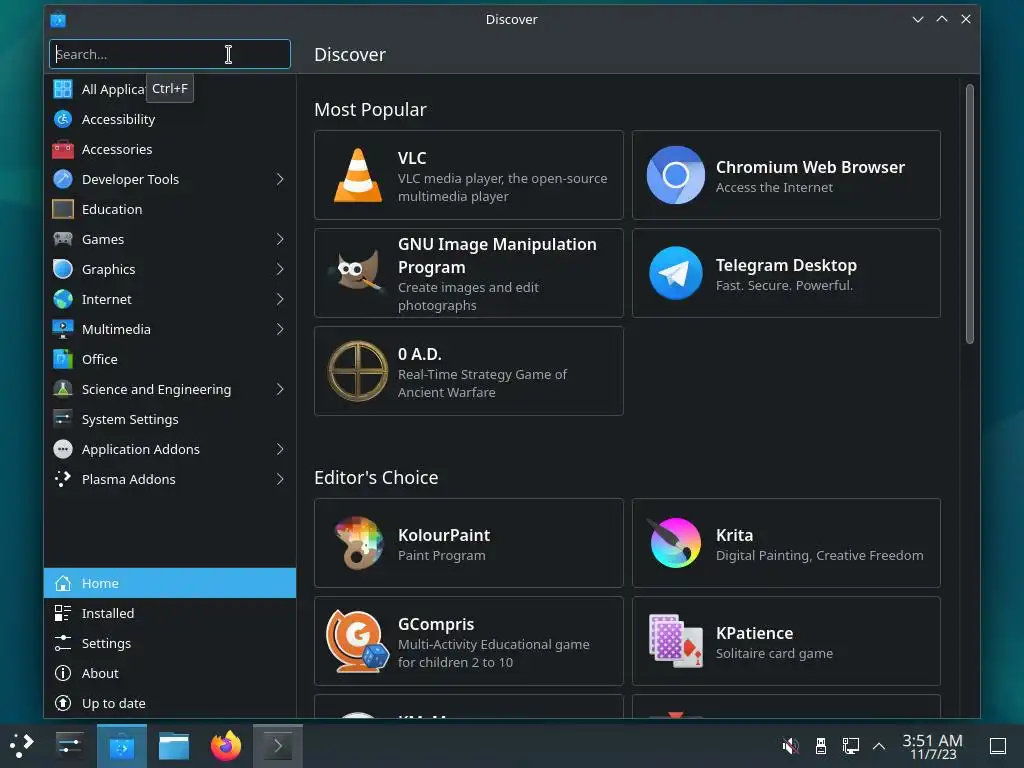
Task: Open the KPatience title text
Action: 754,633
